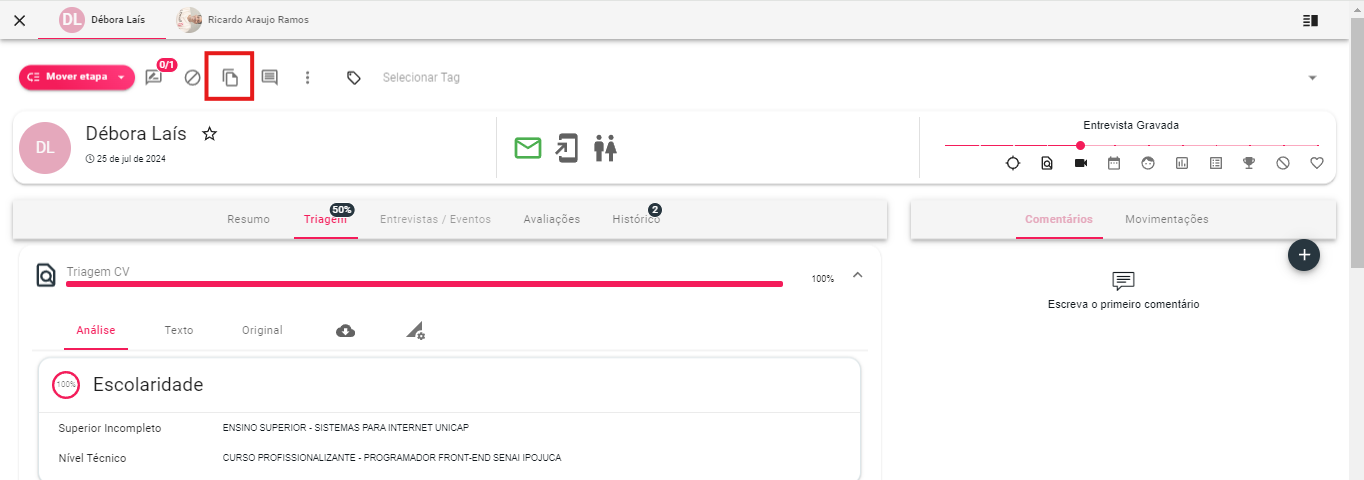This screenshot has height=480, width=1364.
Task: Collapse the Triagem CV section chevron
Action: pos(857,275)
